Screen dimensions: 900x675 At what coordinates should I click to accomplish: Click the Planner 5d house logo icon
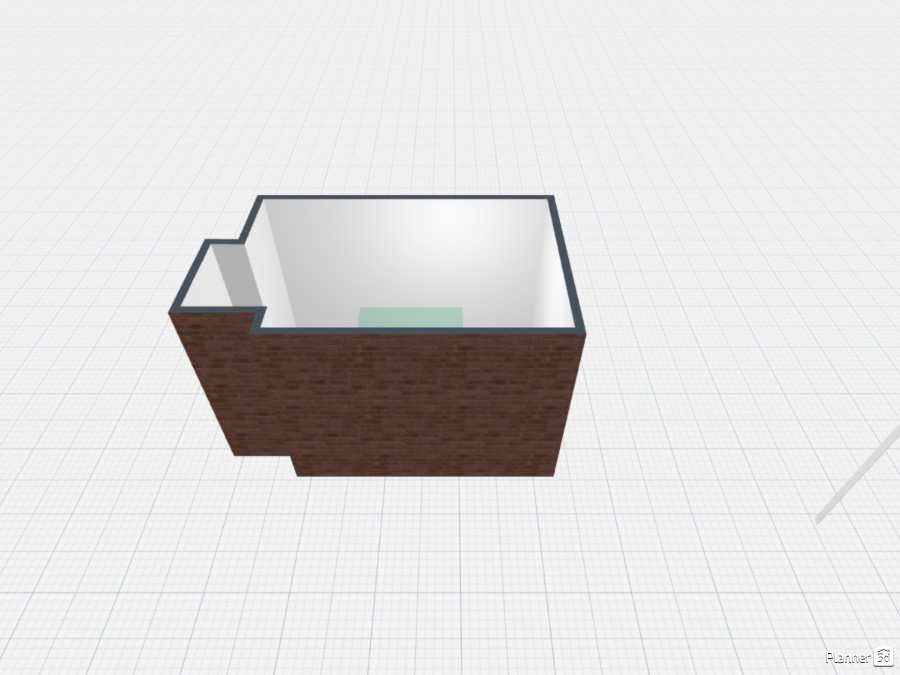pyautogui.click(x=883, y=657)
